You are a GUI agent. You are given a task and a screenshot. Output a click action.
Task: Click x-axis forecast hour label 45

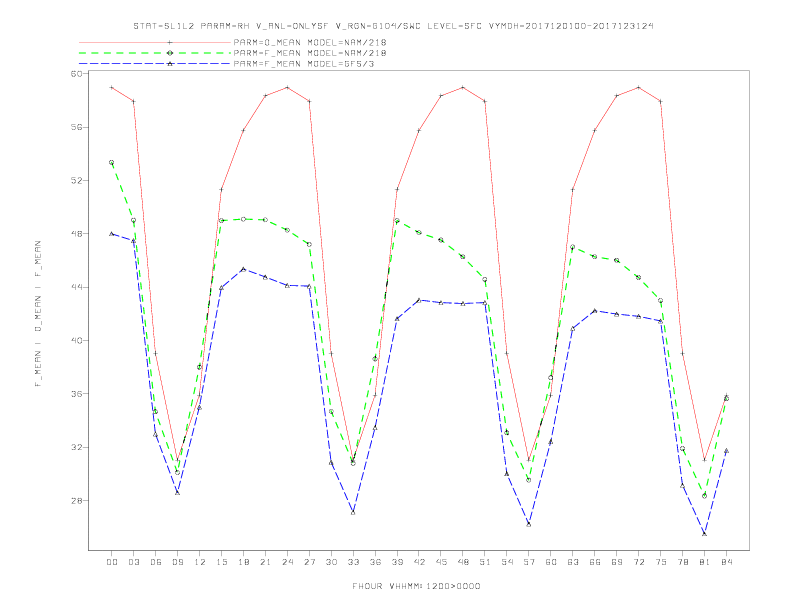click(x=441, y=562)
